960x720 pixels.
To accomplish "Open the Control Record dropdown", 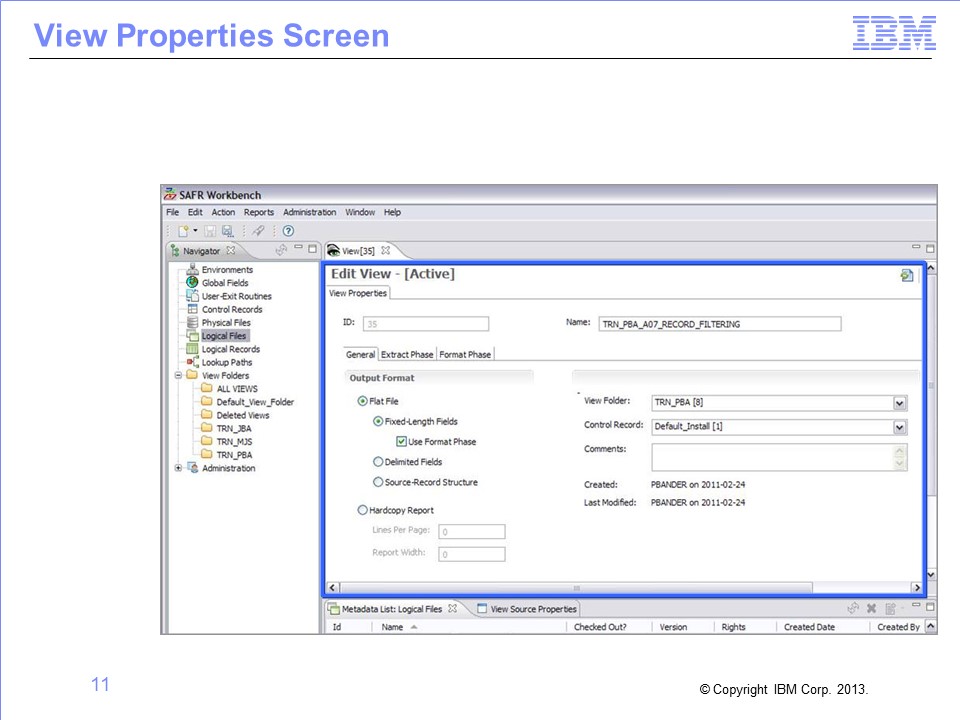I will coord(899,427).
